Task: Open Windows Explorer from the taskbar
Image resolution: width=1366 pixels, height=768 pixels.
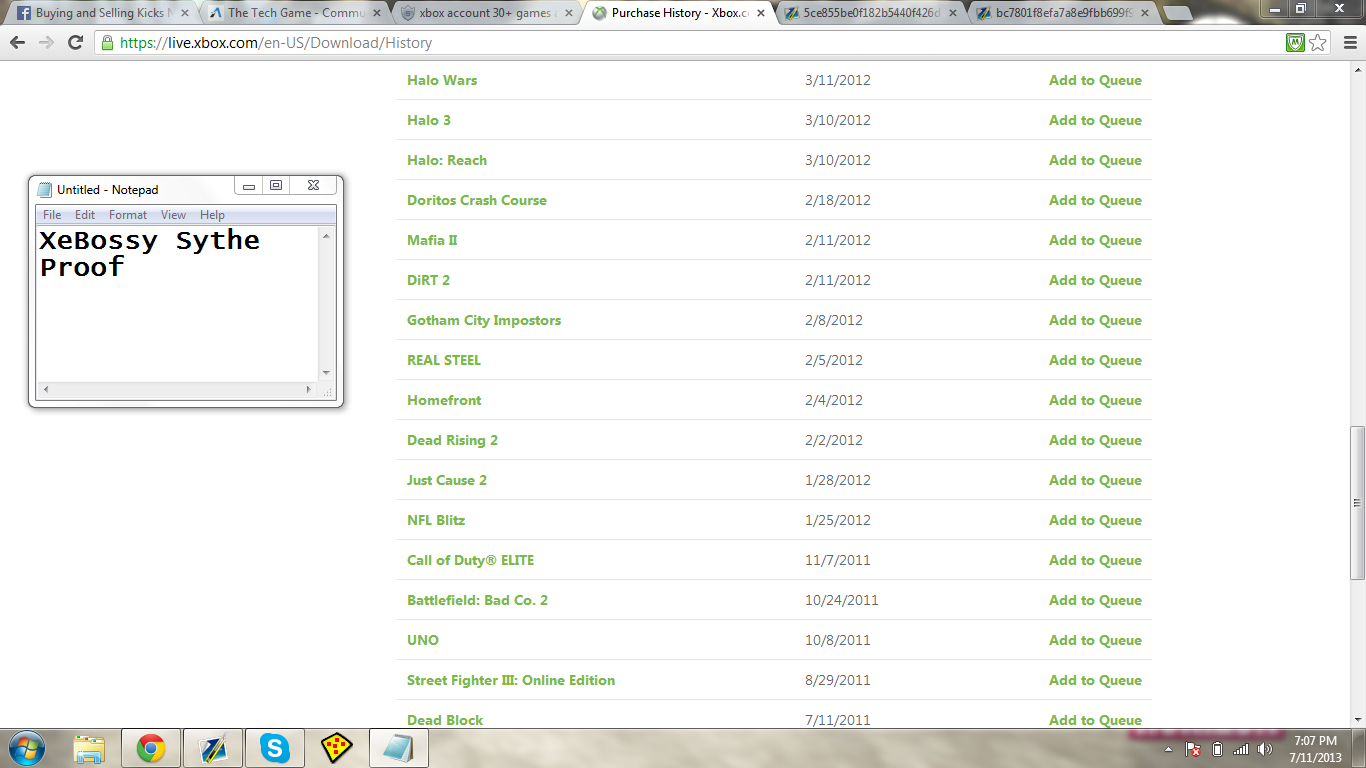Action: click(89, 748)
